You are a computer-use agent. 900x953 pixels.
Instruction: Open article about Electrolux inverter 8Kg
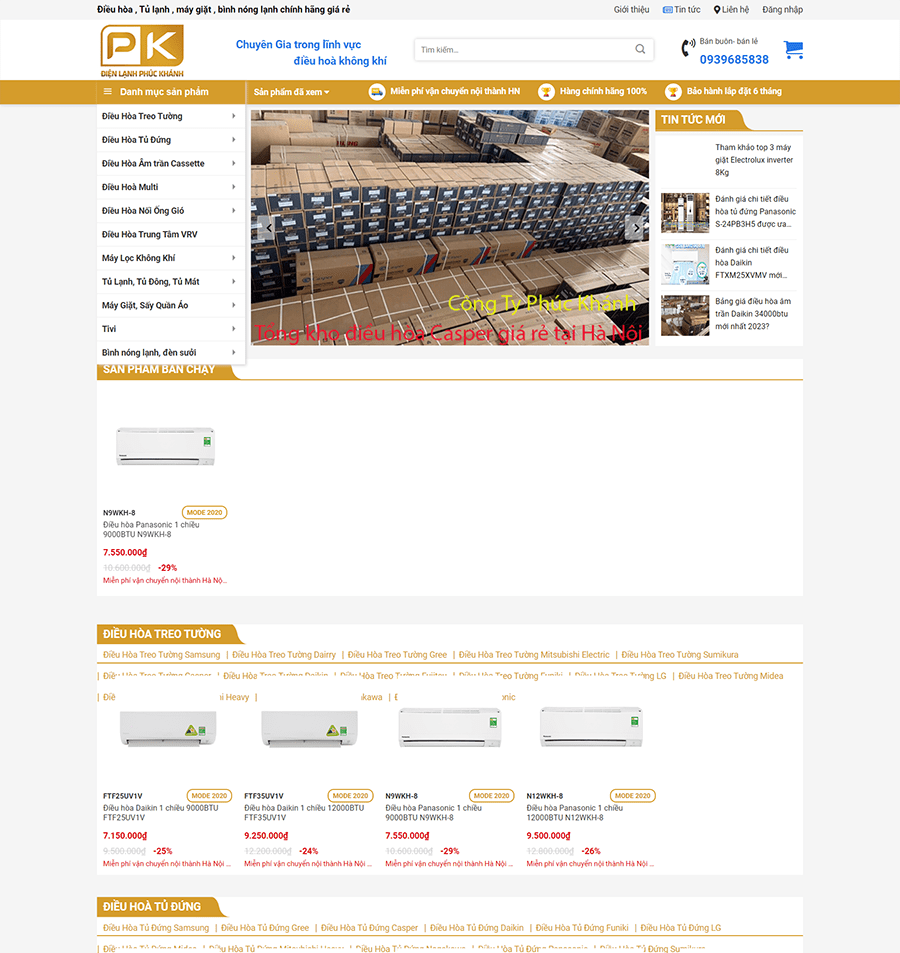[754, 160]
